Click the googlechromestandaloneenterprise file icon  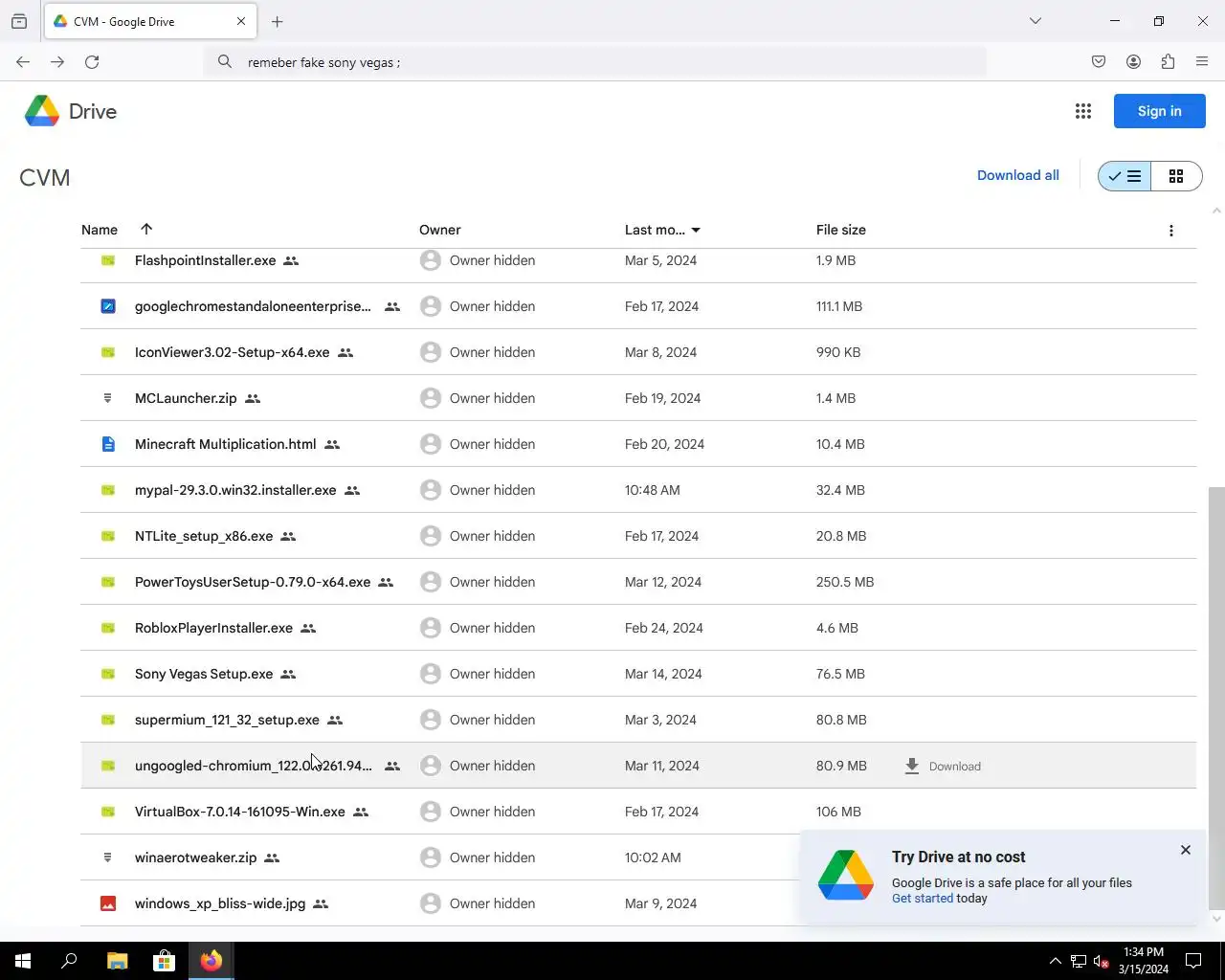pos(108,306)
